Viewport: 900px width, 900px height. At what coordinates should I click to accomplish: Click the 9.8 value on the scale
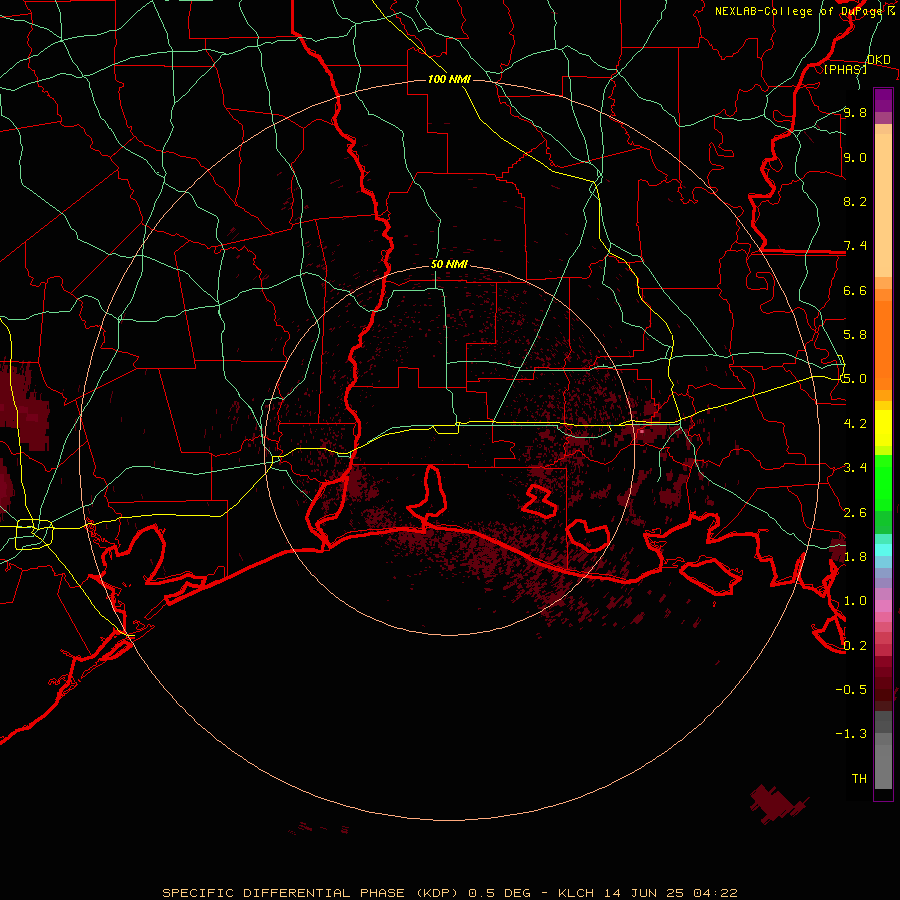[x=855, y=112]
